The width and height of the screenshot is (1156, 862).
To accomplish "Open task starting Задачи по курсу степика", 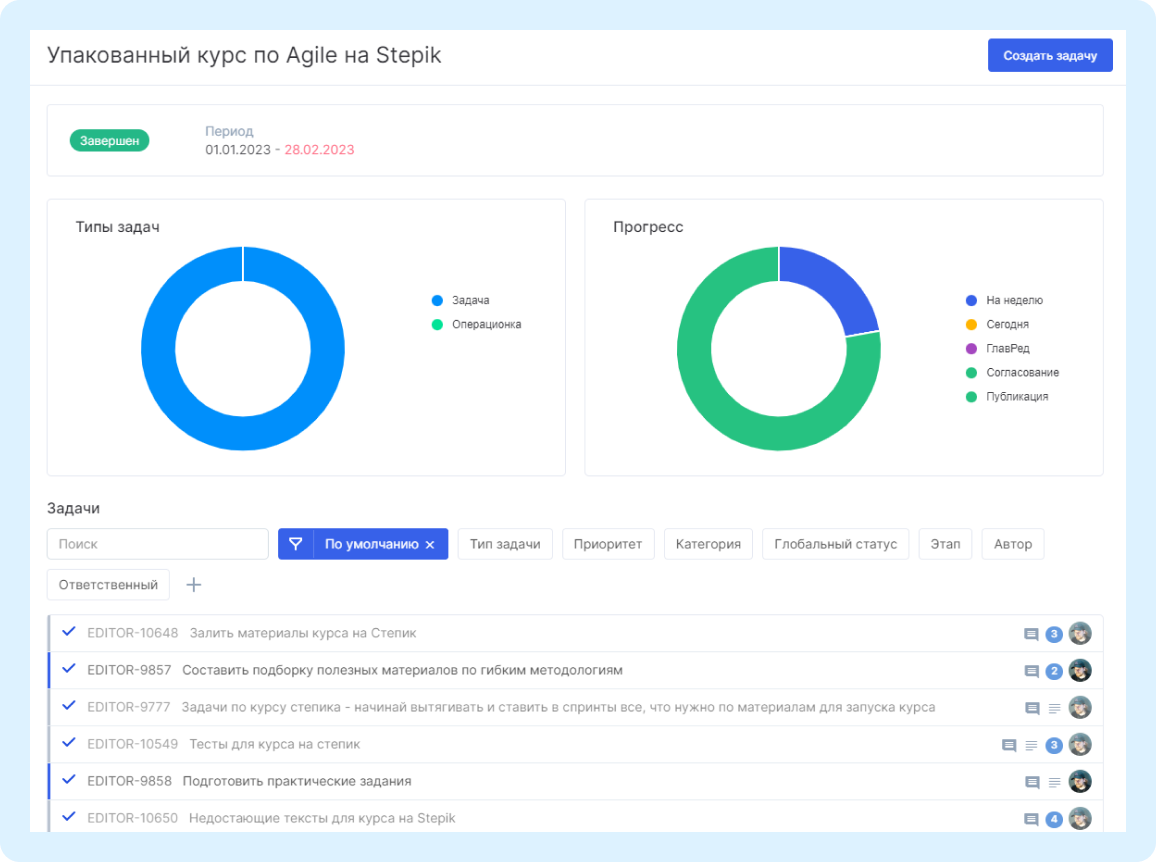I will click(x=558, y=706).
